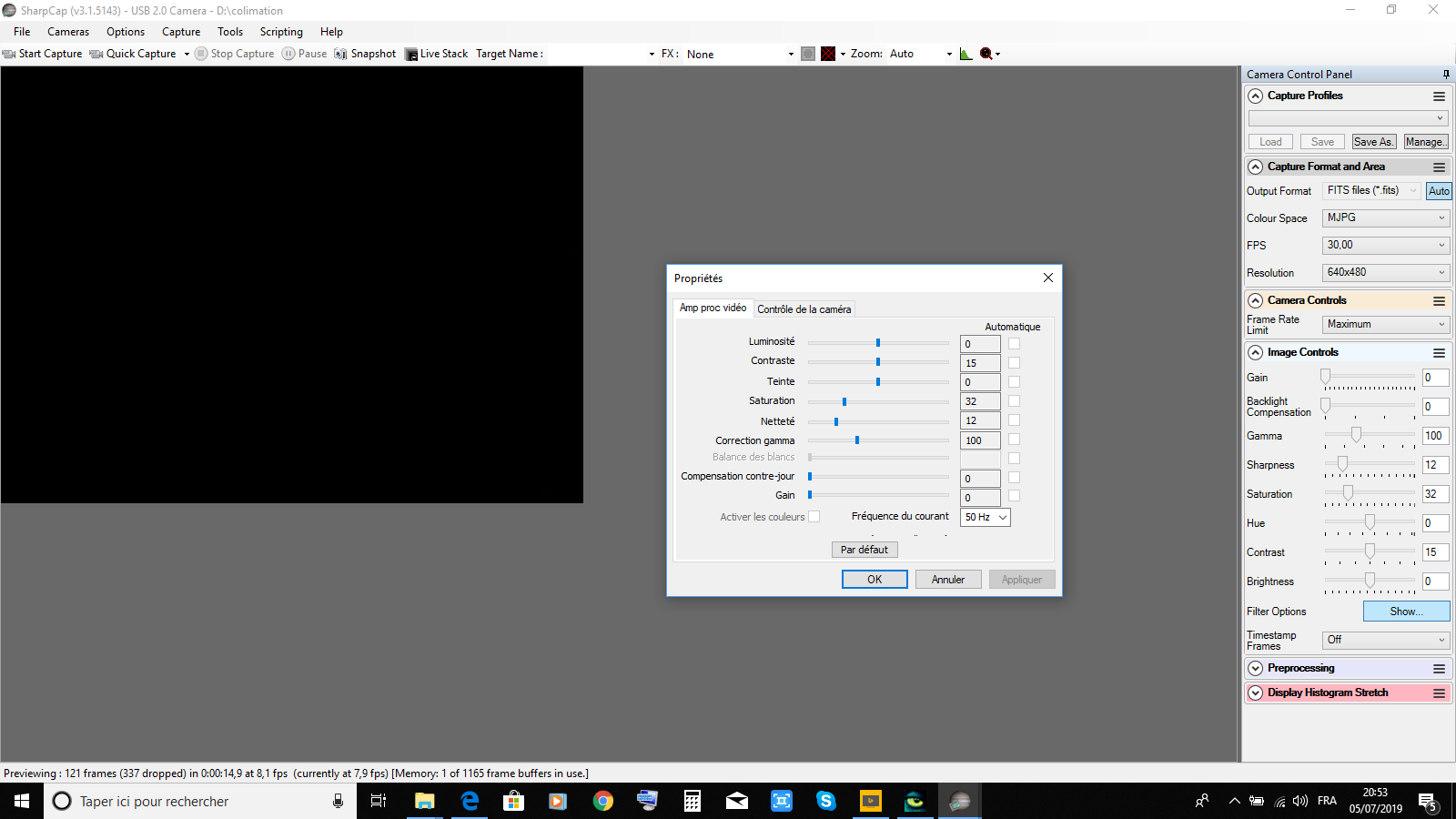Open the Scripting menu
1456x819 pixels.
pyautogui.click(x=281, y=32)
